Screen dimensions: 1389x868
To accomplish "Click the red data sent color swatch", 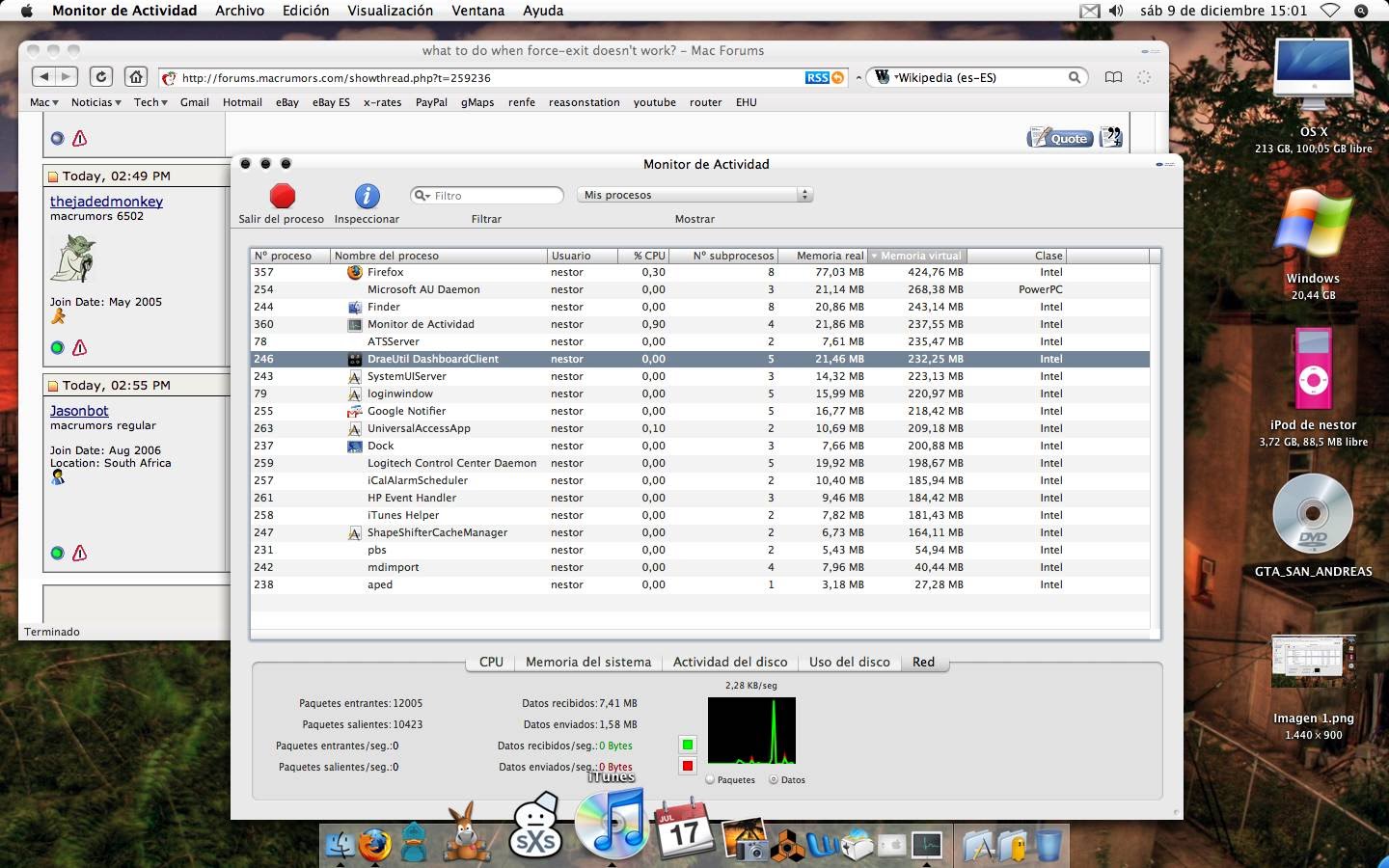I will (687, 766).
